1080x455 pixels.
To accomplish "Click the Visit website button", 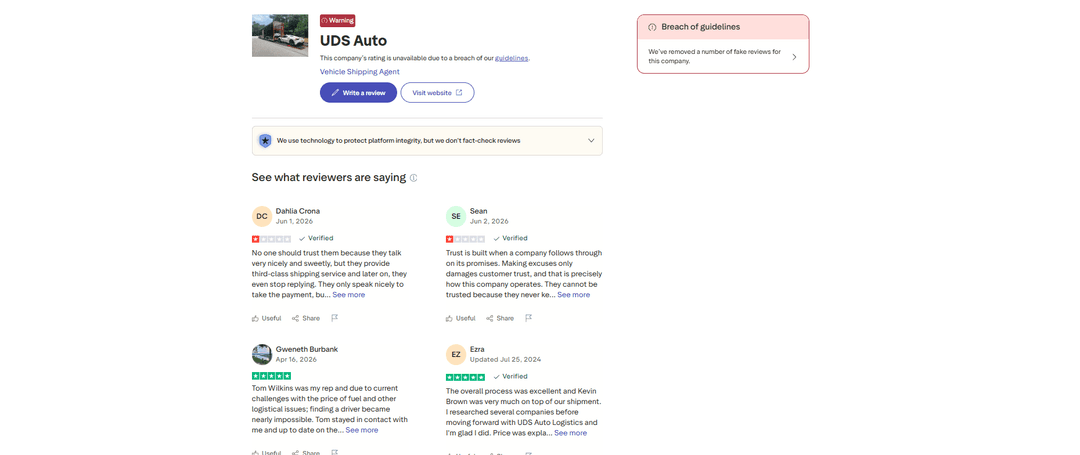I will point(437,92).
